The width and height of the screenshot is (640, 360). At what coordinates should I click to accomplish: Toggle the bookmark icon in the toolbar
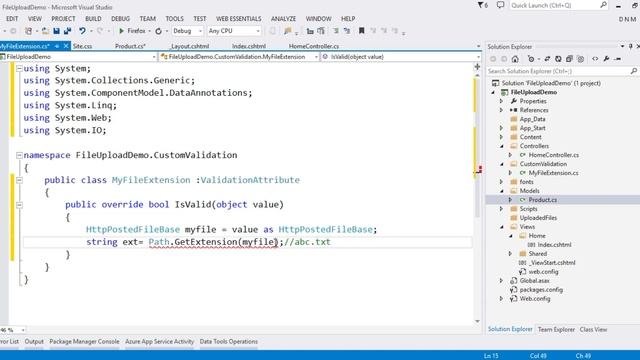pyautogui.click(x=361, y=31)
